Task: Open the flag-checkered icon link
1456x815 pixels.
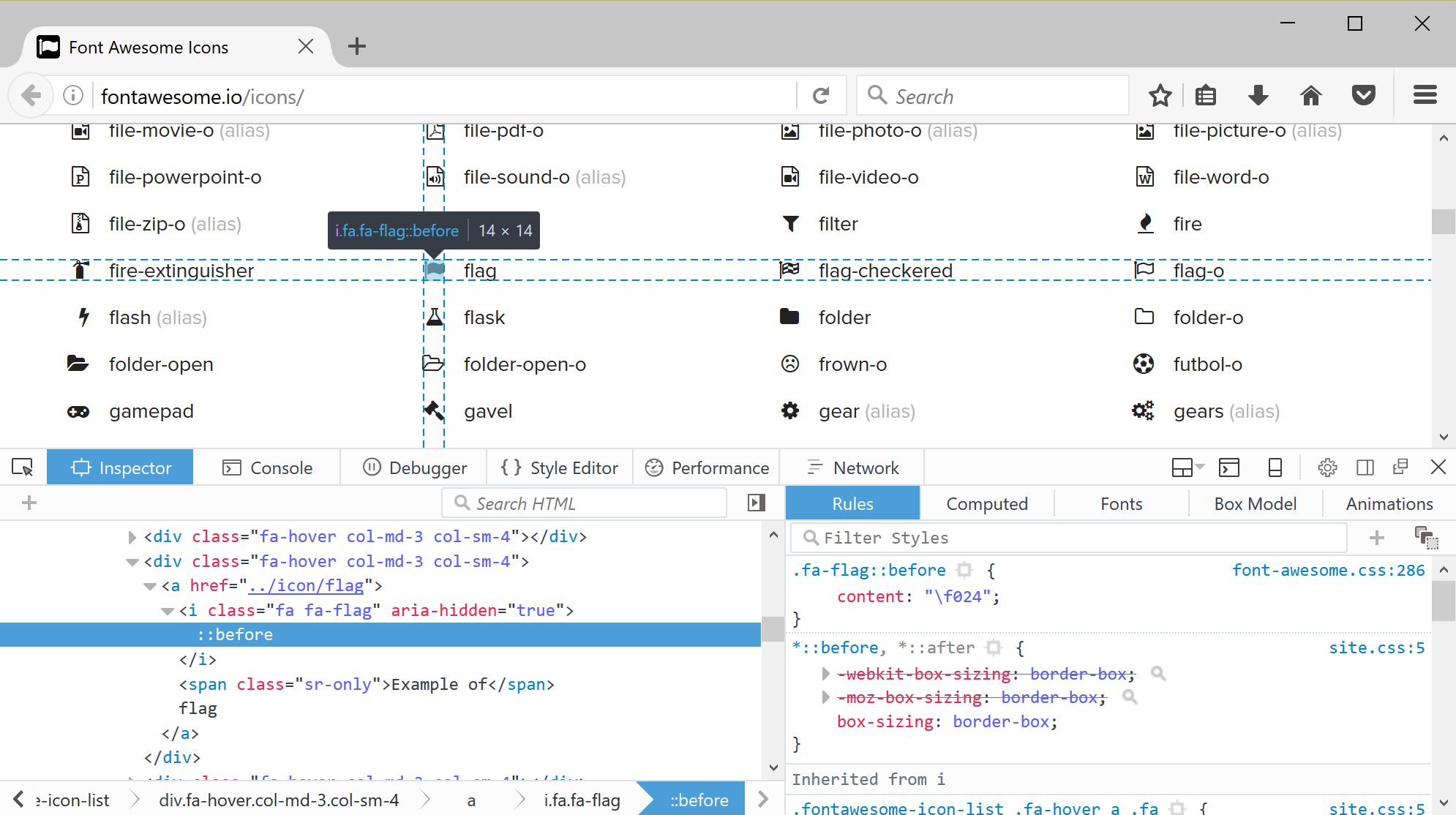Action: [885, 271]
